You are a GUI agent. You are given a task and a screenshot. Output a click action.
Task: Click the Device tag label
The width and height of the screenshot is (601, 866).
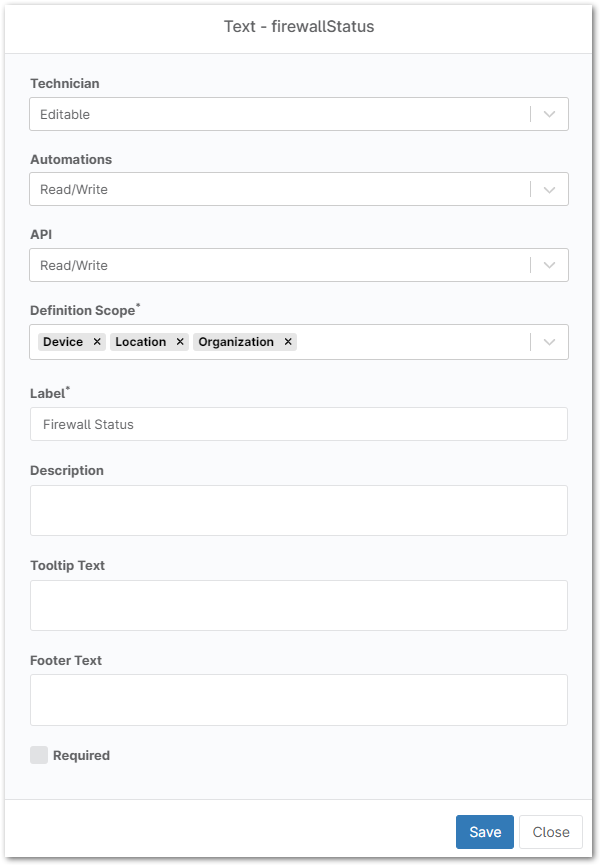(x=63, y=342)
